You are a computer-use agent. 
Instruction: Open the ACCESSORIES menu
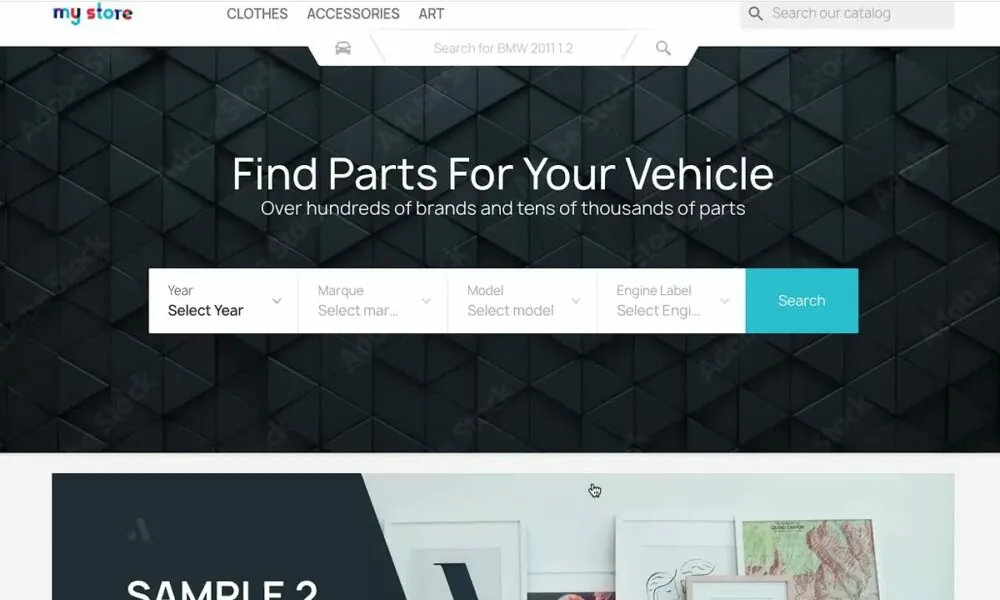click(353, 13)
